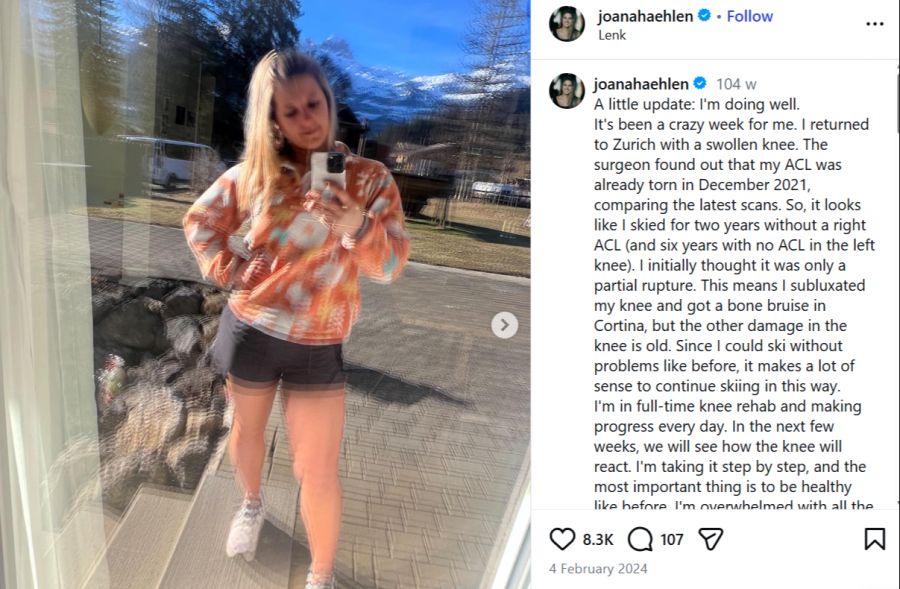Open the header profile picture of joanahaehlen
The width and height of the screenshot is (900, 589).
[x=567, y=24]
